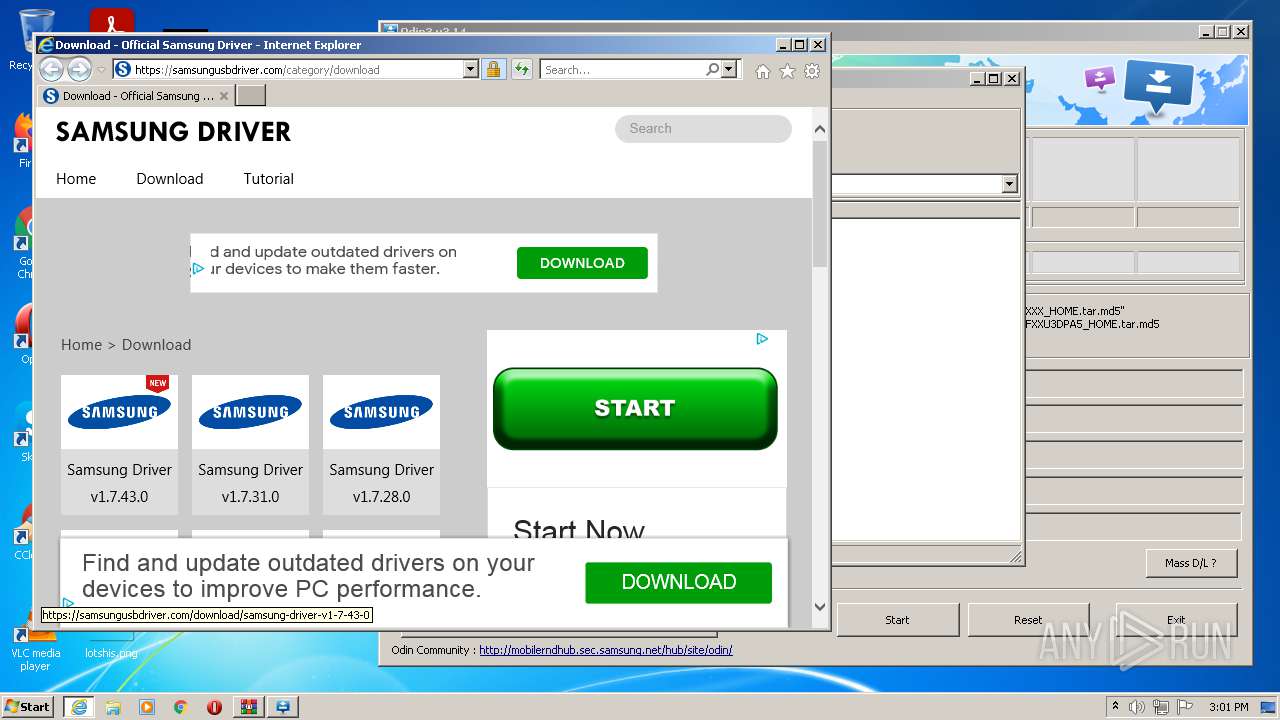Click the Exit button in Odin

point(1176,620)
